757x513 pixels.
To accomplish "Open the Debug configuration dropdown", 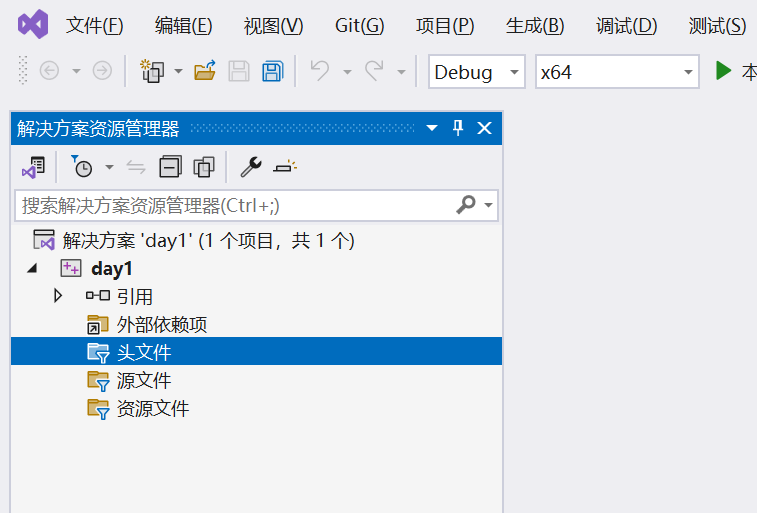I will pos(477,72).
